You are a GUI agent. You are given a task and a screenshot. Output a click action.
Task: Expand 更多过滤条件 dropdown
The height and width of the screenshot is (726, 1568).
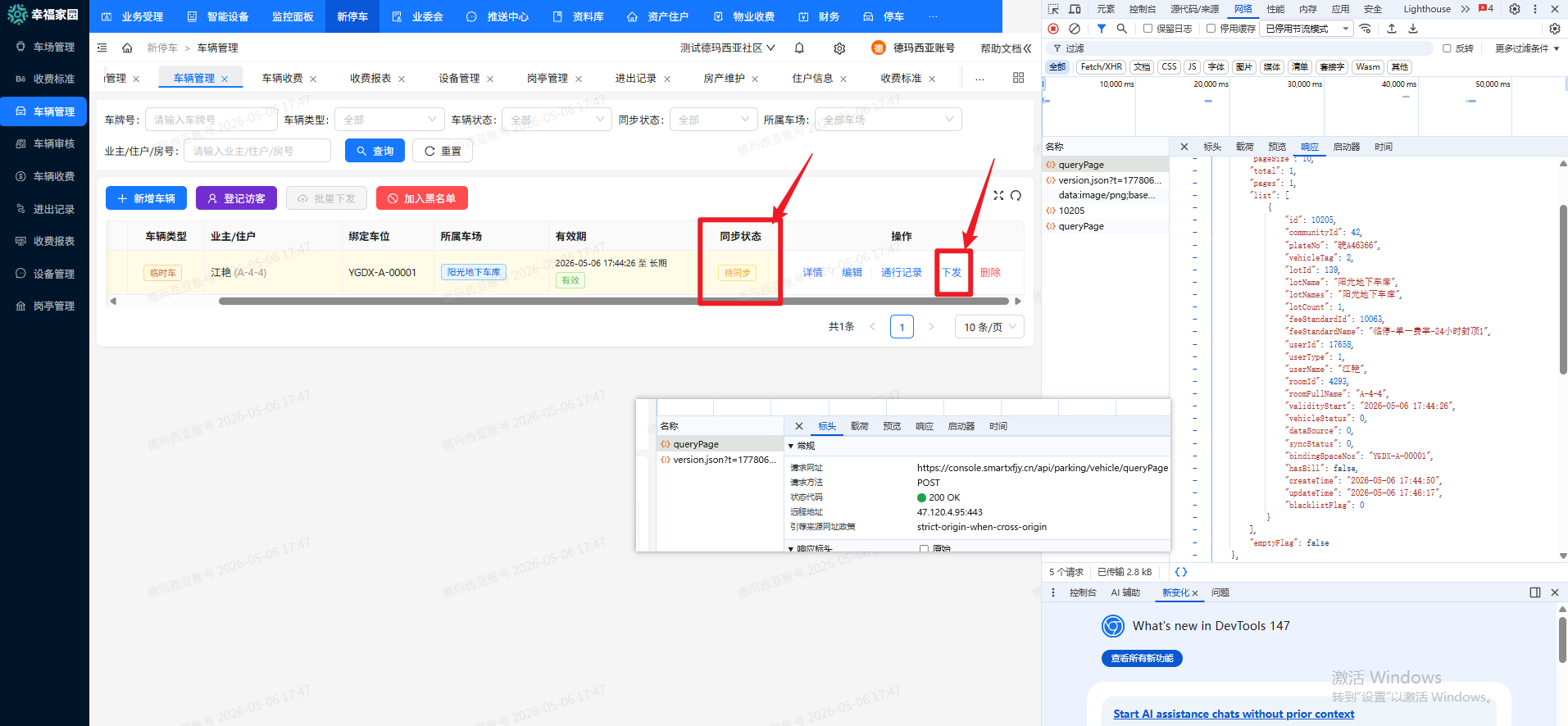[x=1527, y=48]
